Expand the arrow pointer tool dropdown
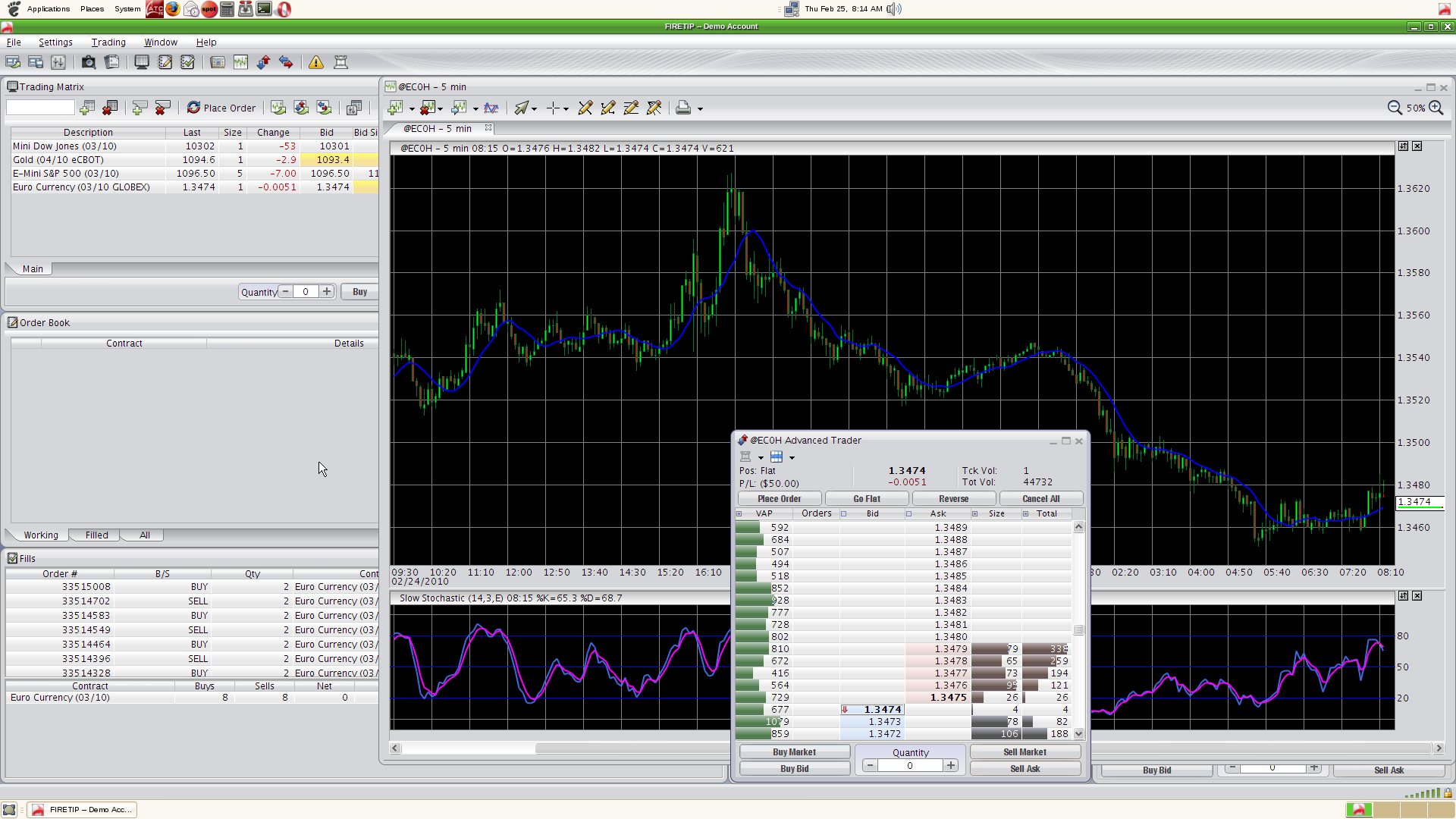The height and width of the screenshot is (819, 1456). coord(534,109)
